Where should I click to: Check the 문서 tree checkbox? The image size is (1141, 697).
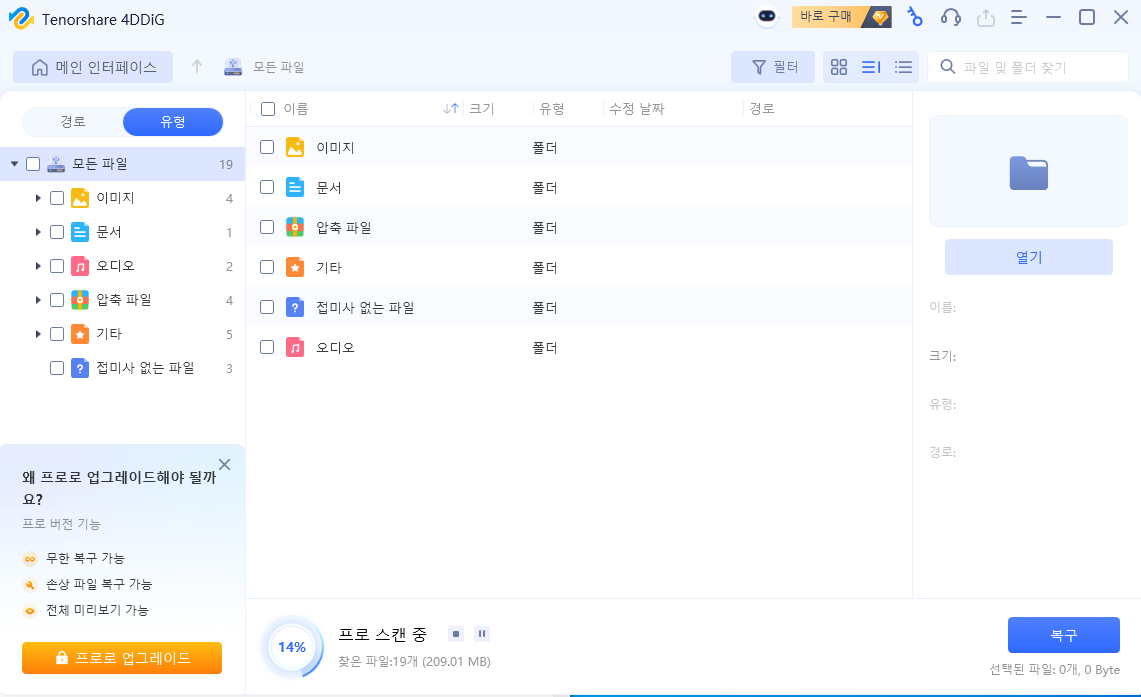click(57, 232)
